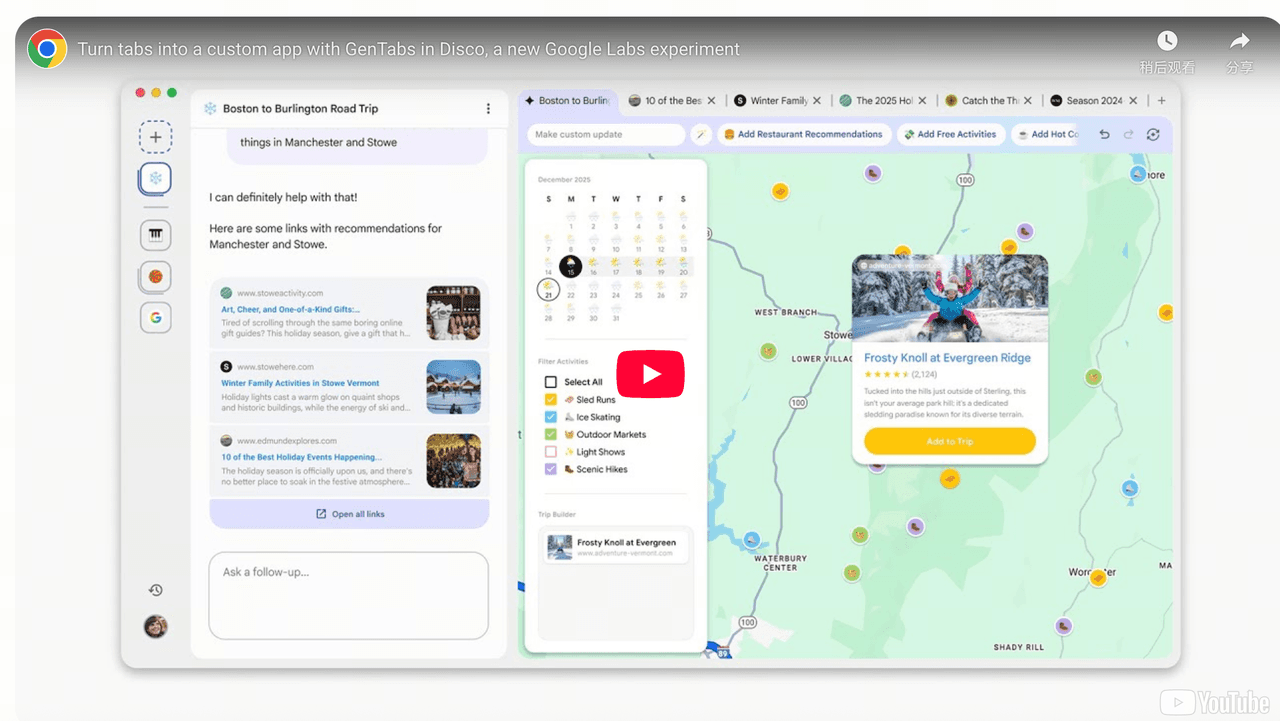Click the refresh sync icon
Screen dimensions: 1280x721
tap(1153, 134)
